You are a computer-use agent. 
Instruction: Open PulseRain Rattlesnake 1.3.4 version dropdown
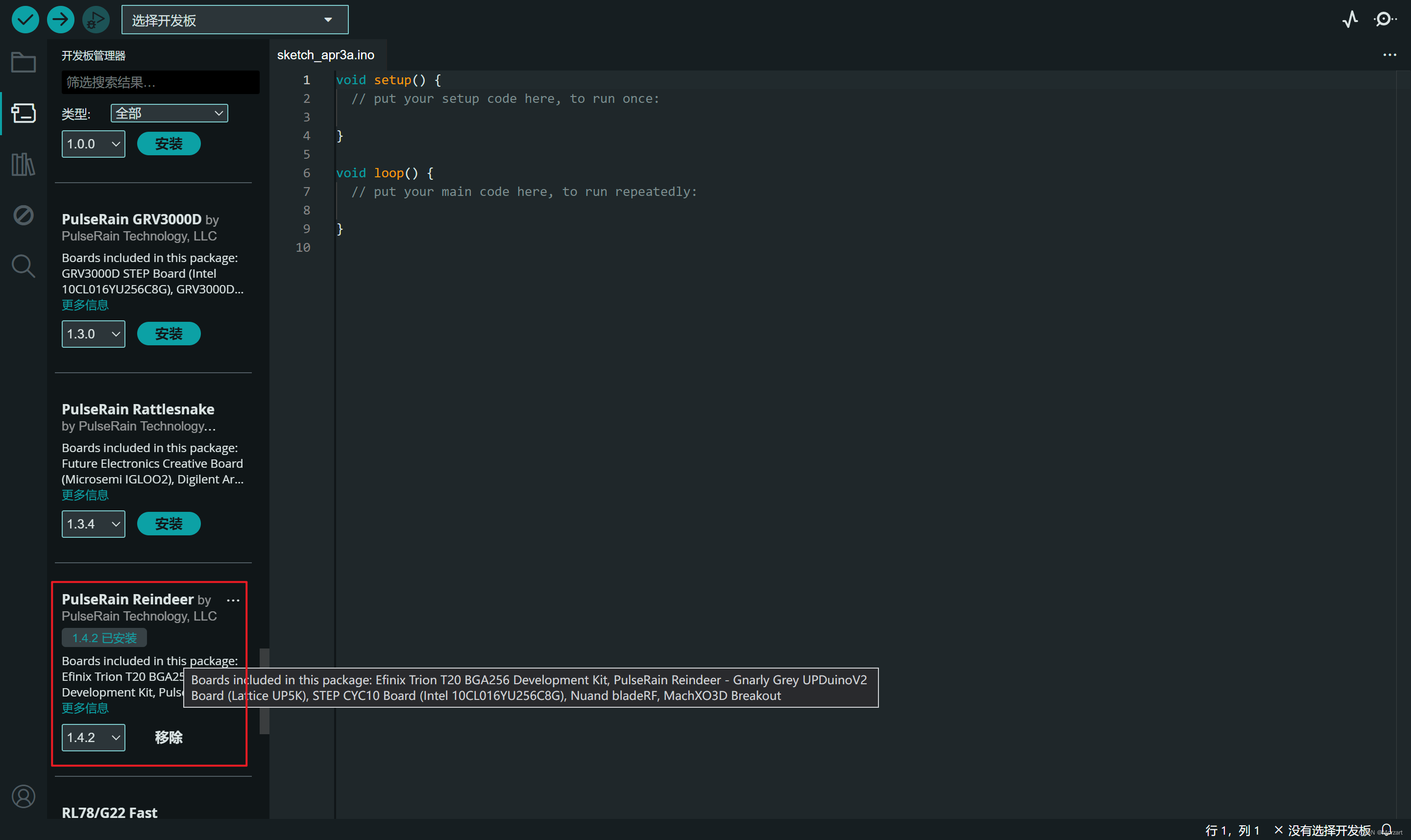[x=94, y=524]
